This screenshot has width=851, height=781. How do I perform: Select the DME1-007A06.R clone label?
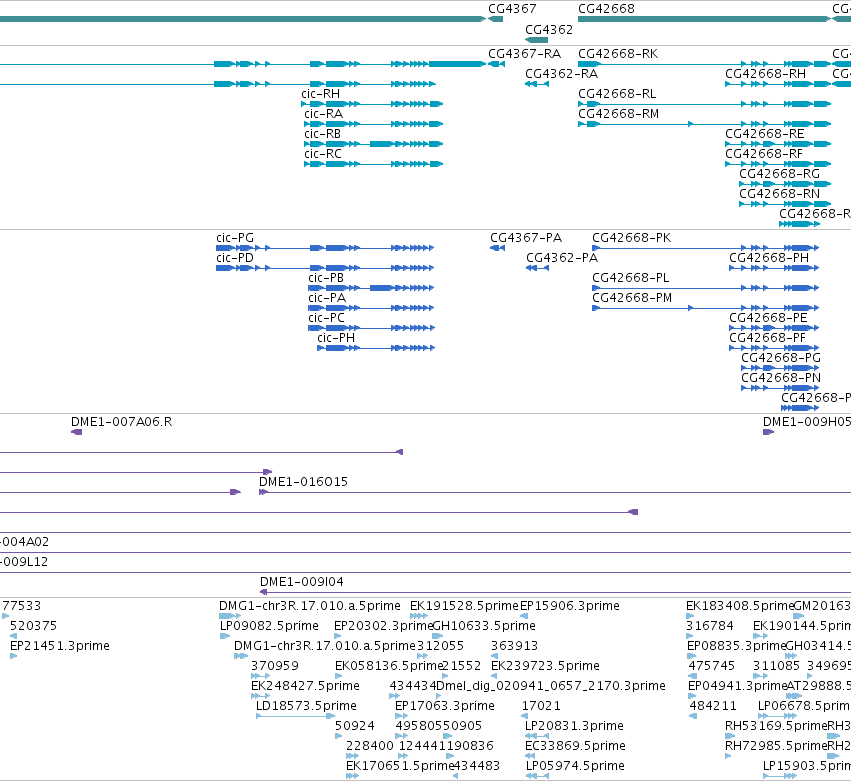point(122,422)
